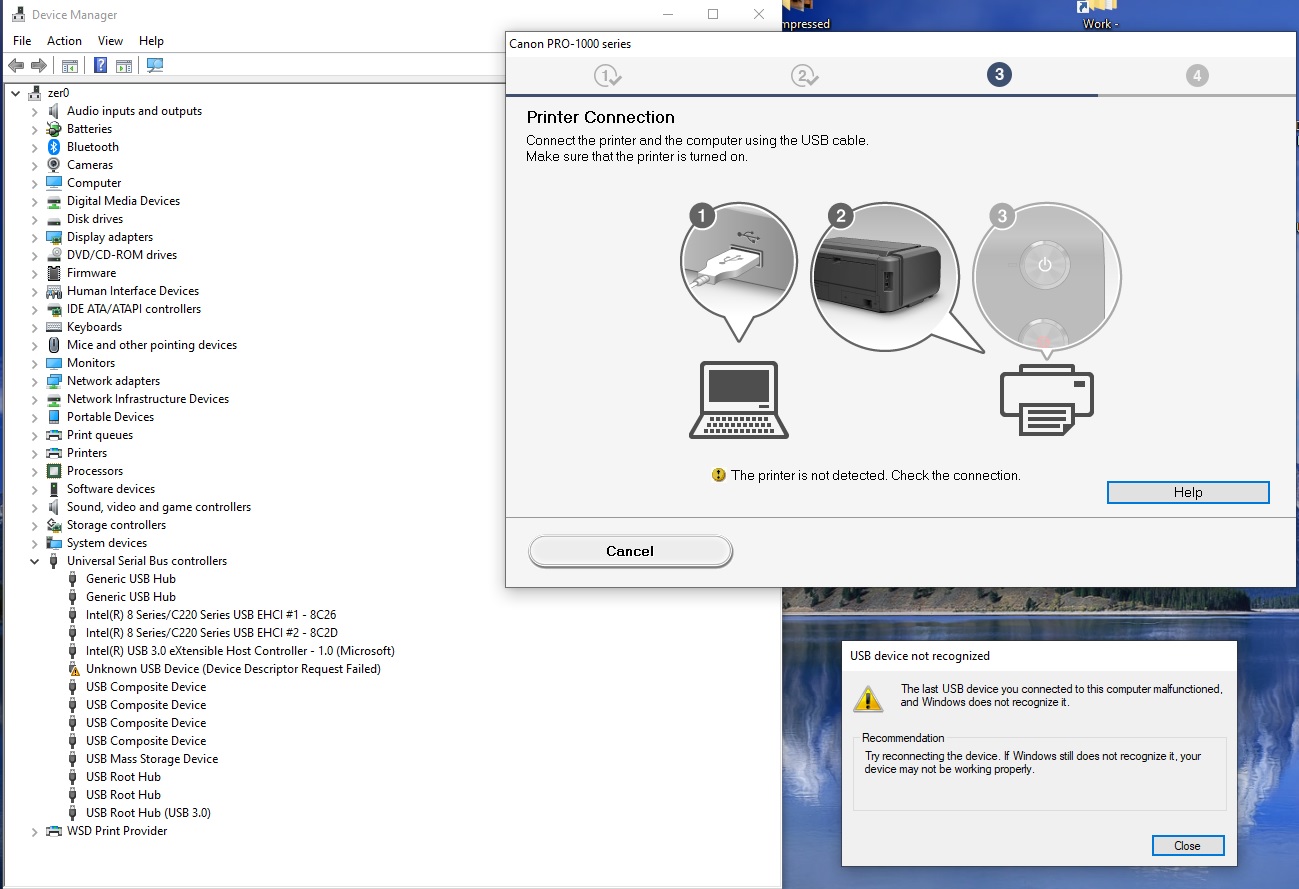
Task: Click the blue Help question mark toolbar icon
Action: [x=101, y=66]
